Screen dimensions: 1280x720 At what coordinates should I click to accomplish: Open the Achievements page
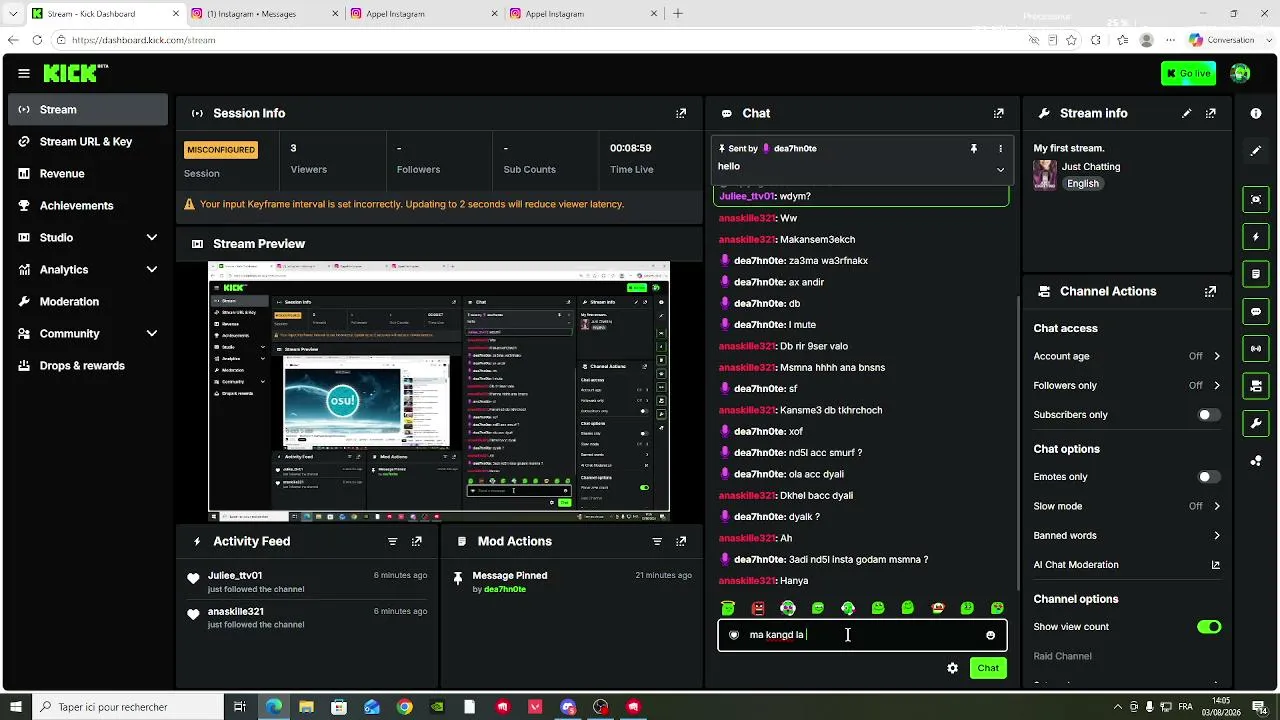click(x=87, y=206)
